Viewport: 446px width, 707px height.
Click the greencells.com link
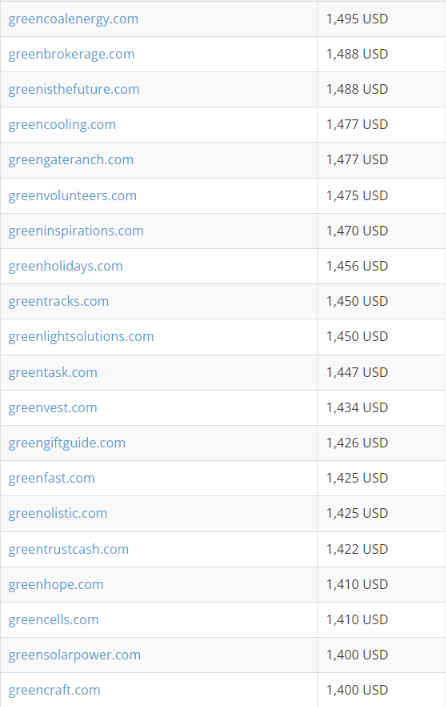click(x=54, y=620)
